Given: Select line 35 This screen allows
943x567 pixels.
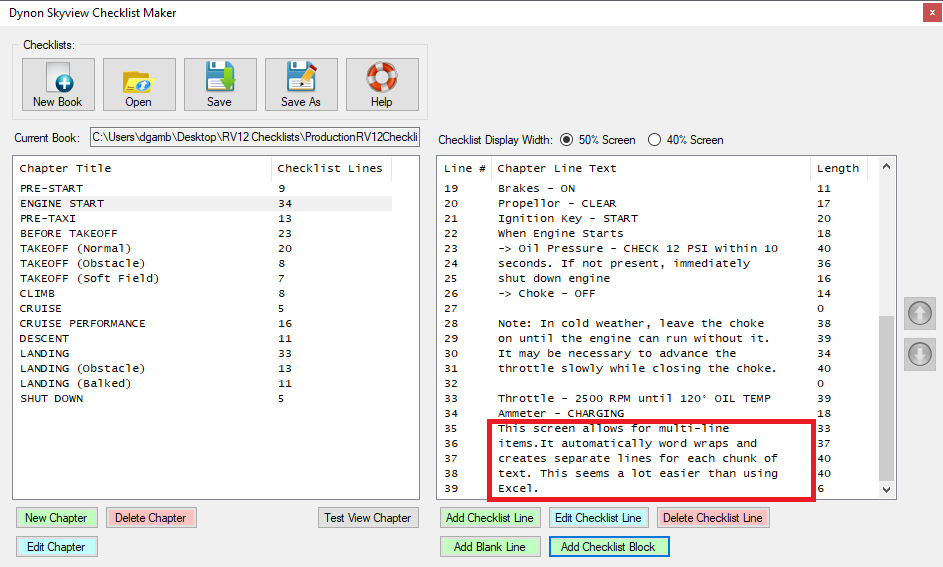Looking at the screenshot, I should tap(655, 429).
